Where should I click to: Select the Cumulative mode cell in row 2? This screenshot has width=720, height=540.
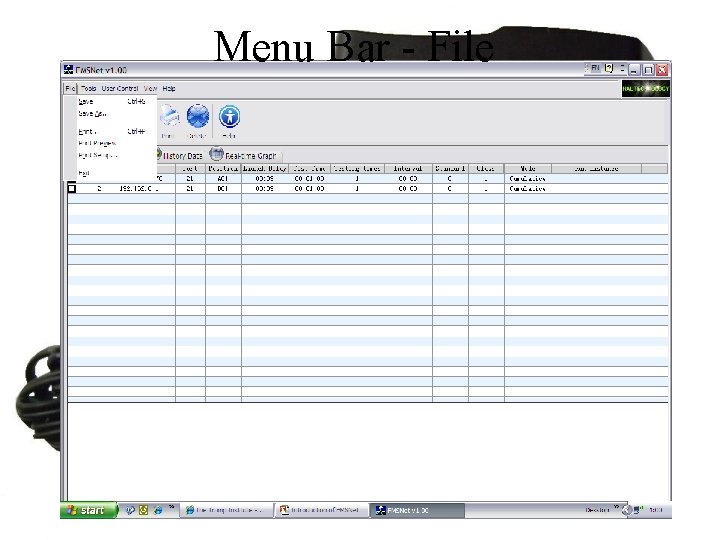(x=528, y=188)
